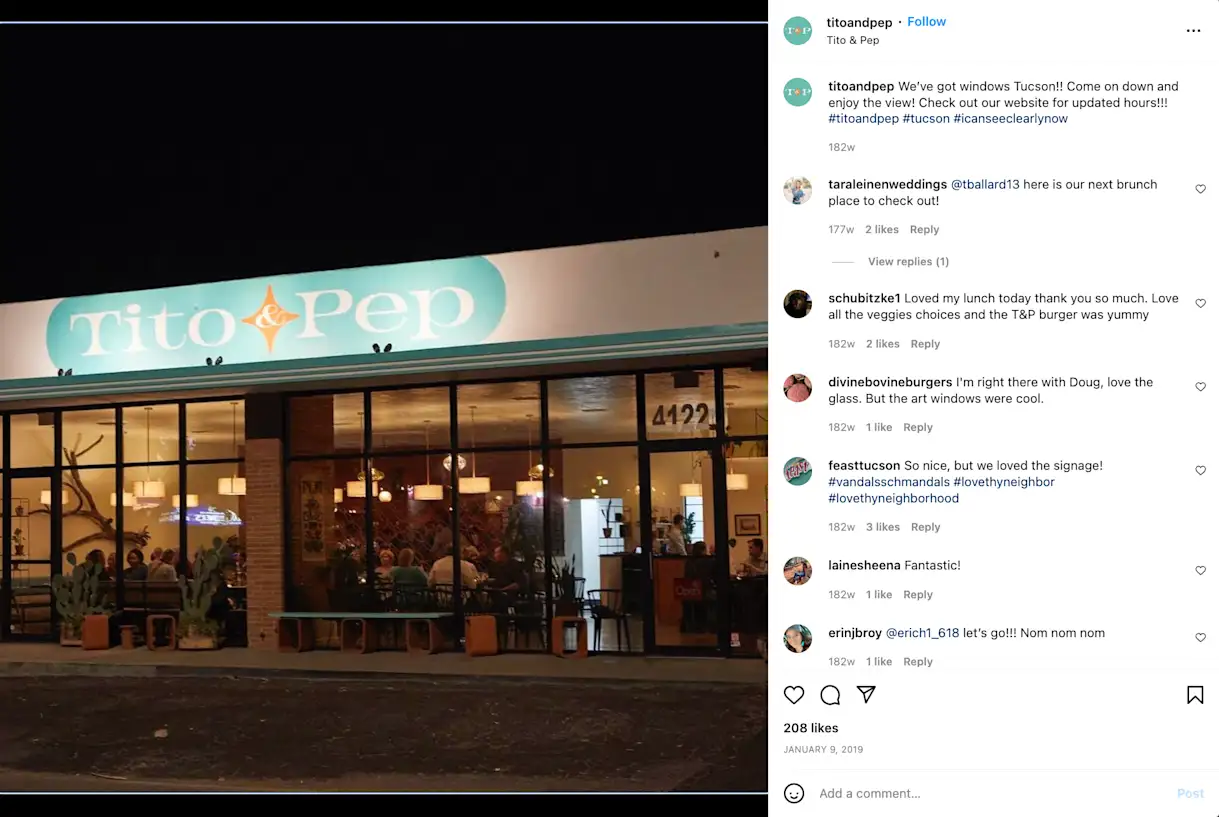Follow the titoandpep account

926,22
